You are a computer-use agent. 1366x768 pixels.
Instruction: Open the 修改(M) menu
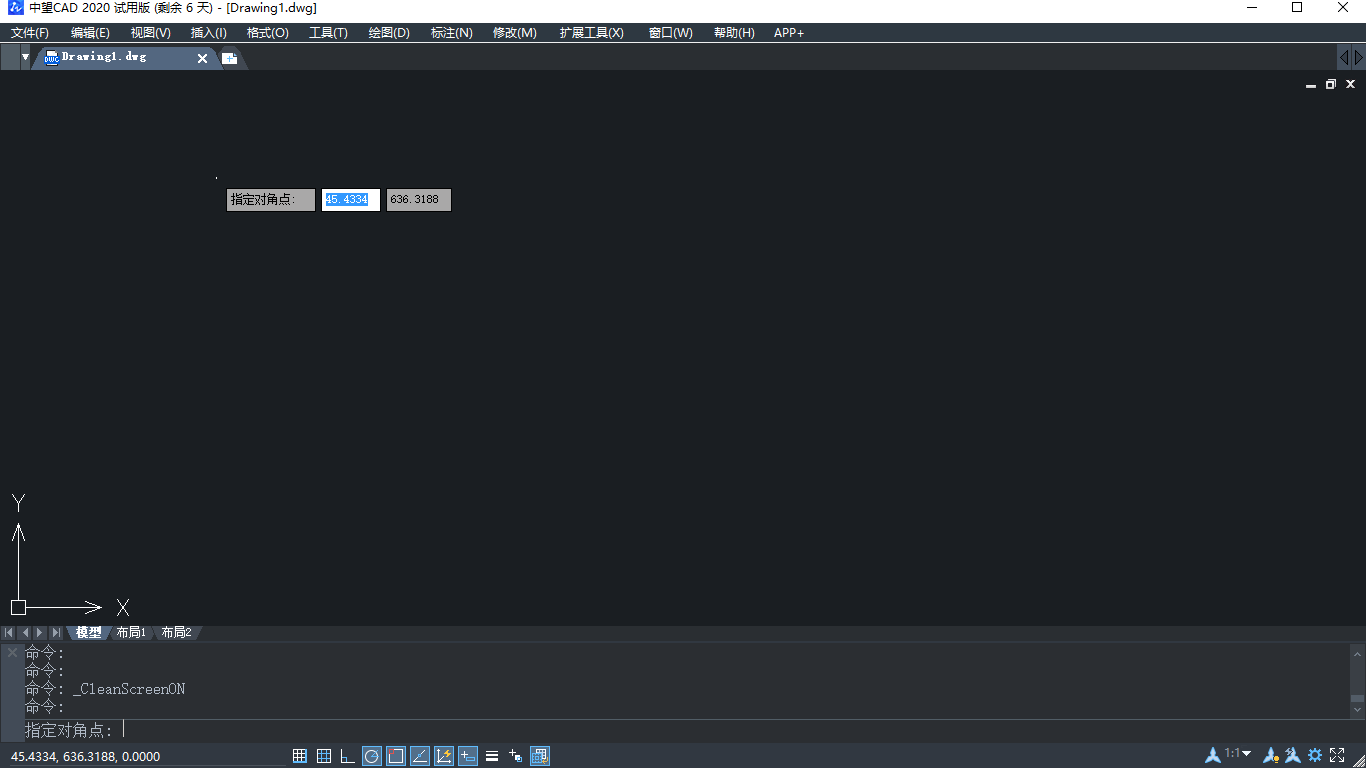coord(514,33)
